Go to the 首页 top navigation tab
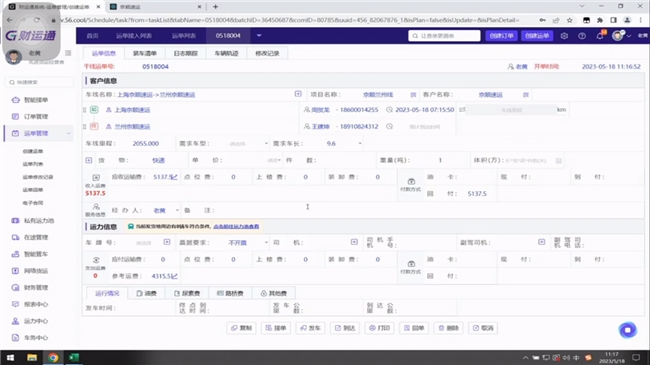The image size is (650, 365). point(92,36)
